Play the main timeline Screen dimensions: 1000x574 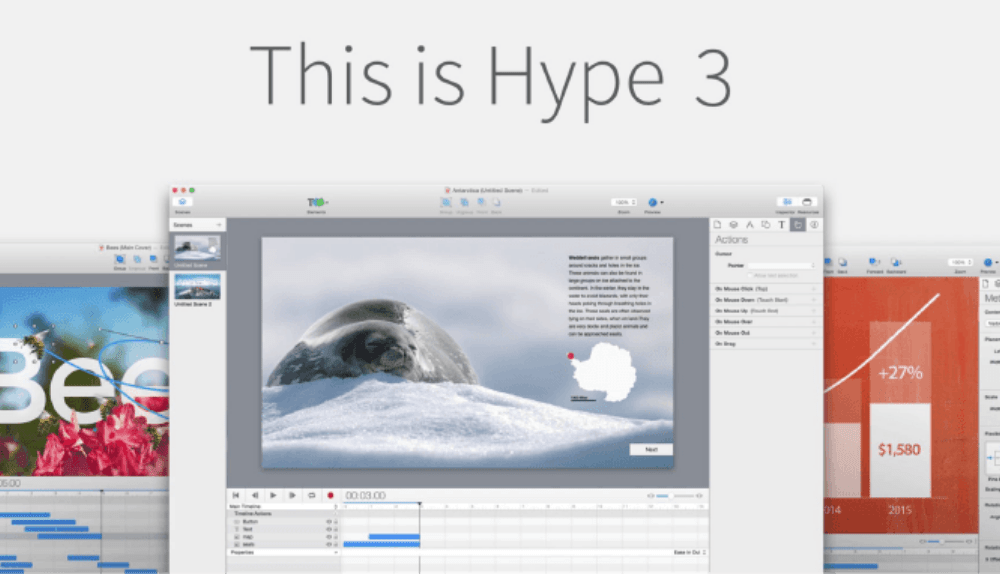click(273, 495)
